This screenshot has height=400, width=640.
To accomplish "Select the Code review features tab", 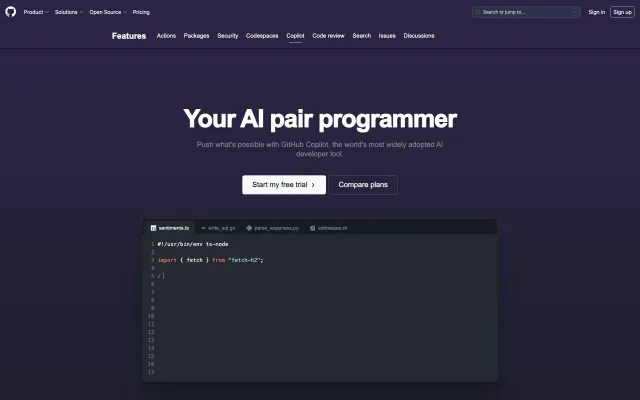I will point(328,36).
